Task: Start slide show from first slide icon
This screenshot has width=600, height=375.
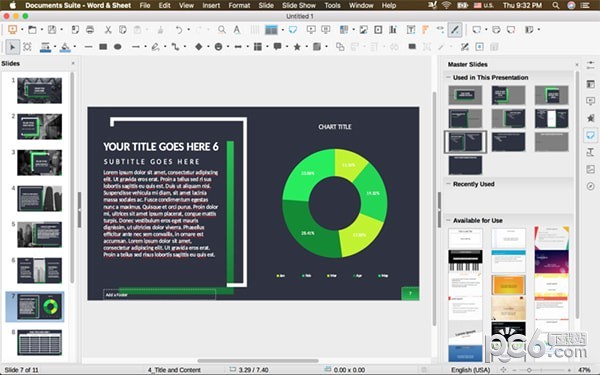Action: tap(311, 30)
